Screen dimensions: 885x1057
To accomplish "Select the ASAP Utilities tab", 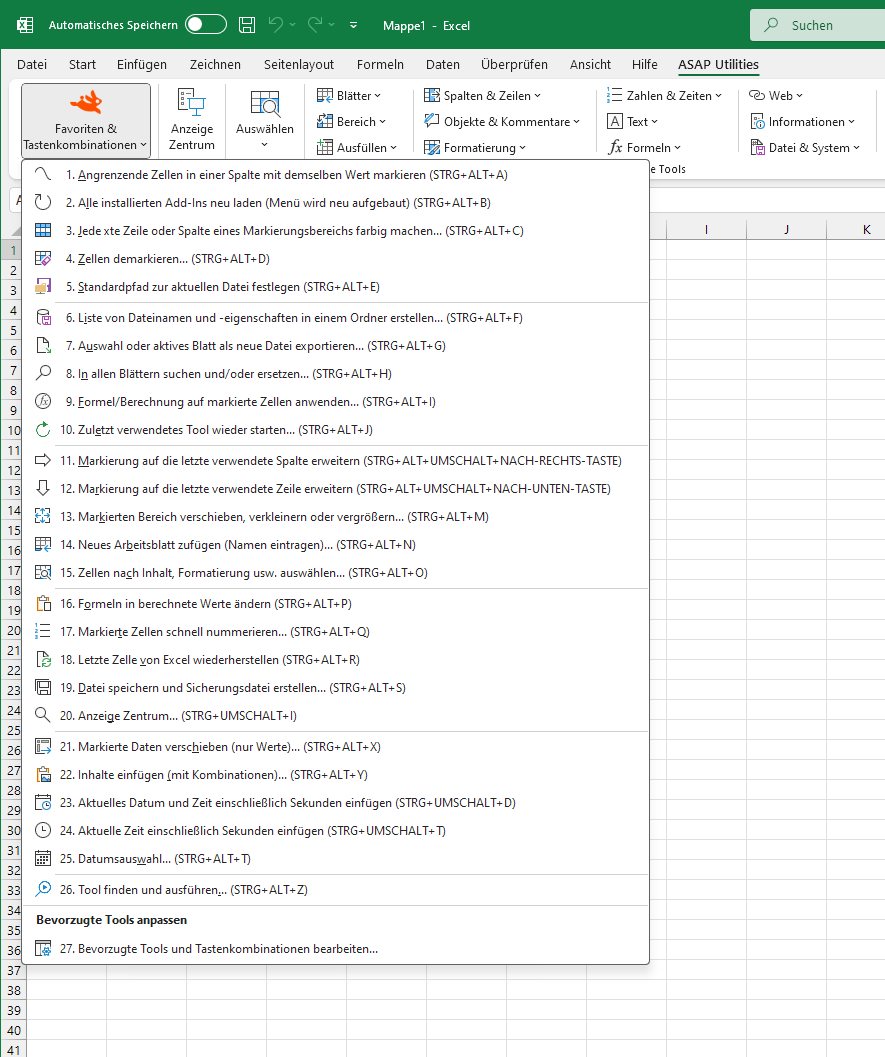I will [x=718, y=64].
